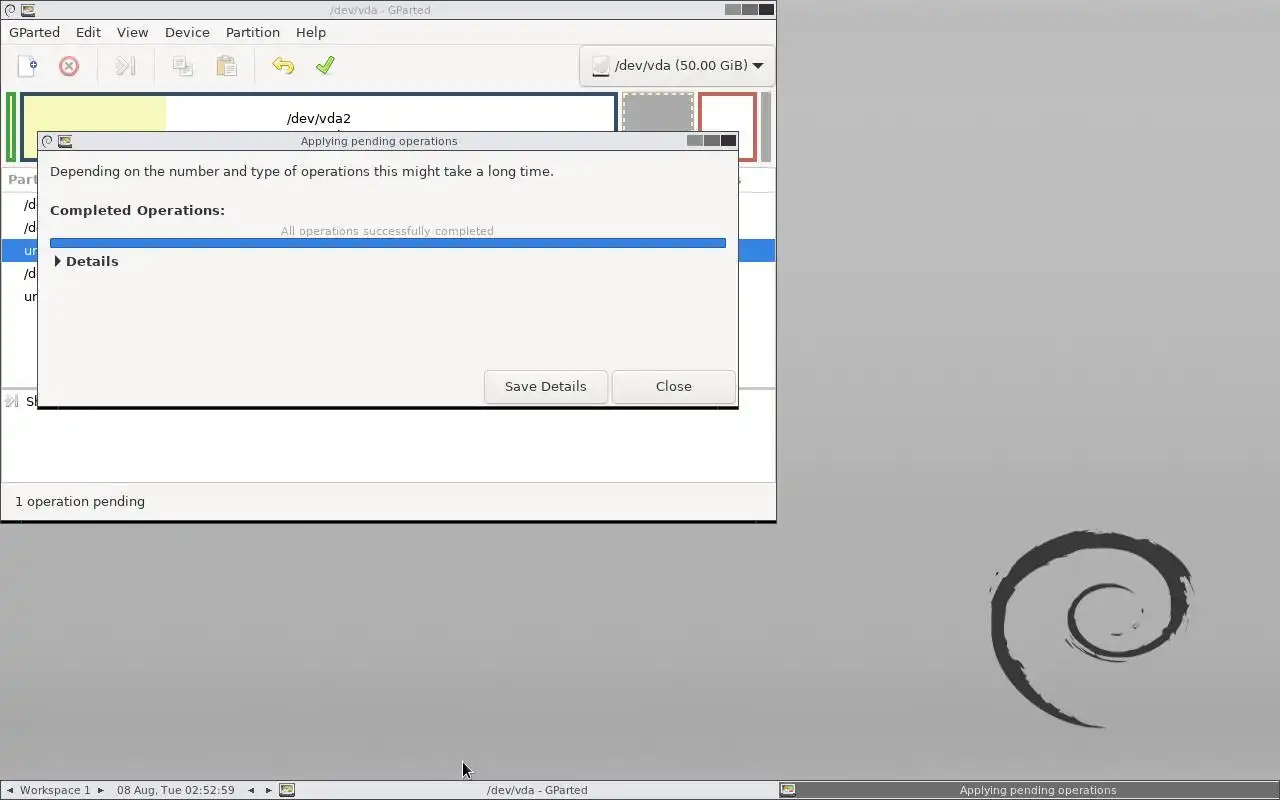The height and width of the screenshot is (800, 1280).
Task: Apply all operations using the green checkmark
Action: coord(325,66)
